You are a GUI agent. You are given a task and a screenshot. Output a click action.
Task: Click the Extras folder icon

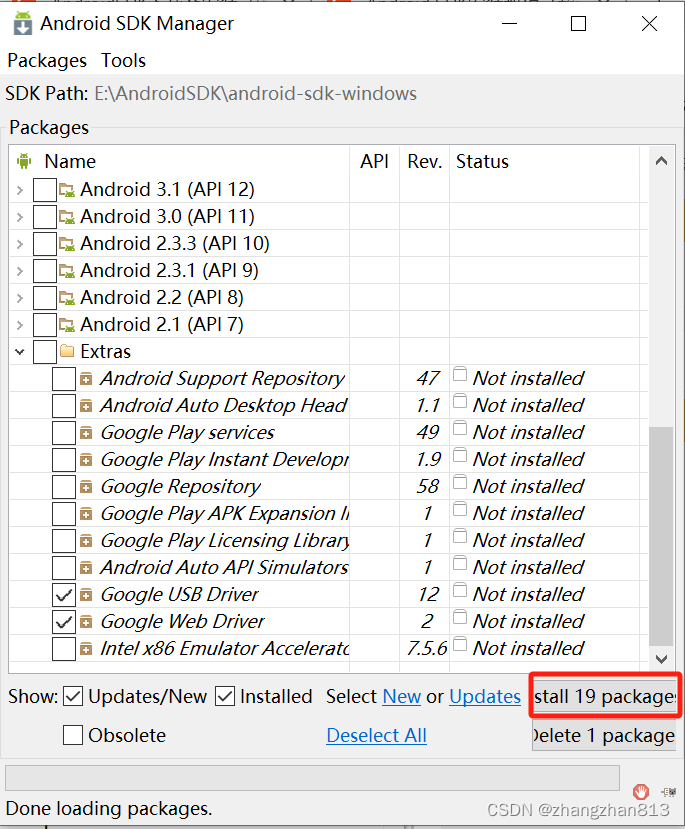[67, 351]
